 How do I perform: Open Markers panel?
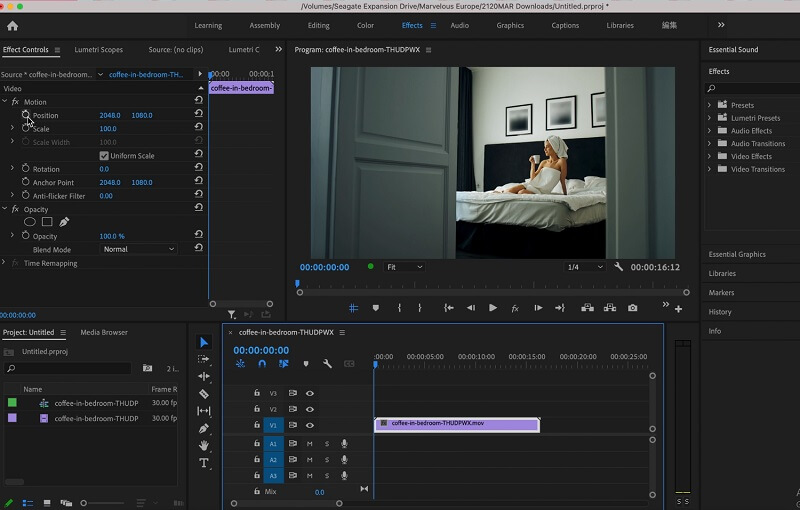721,292
